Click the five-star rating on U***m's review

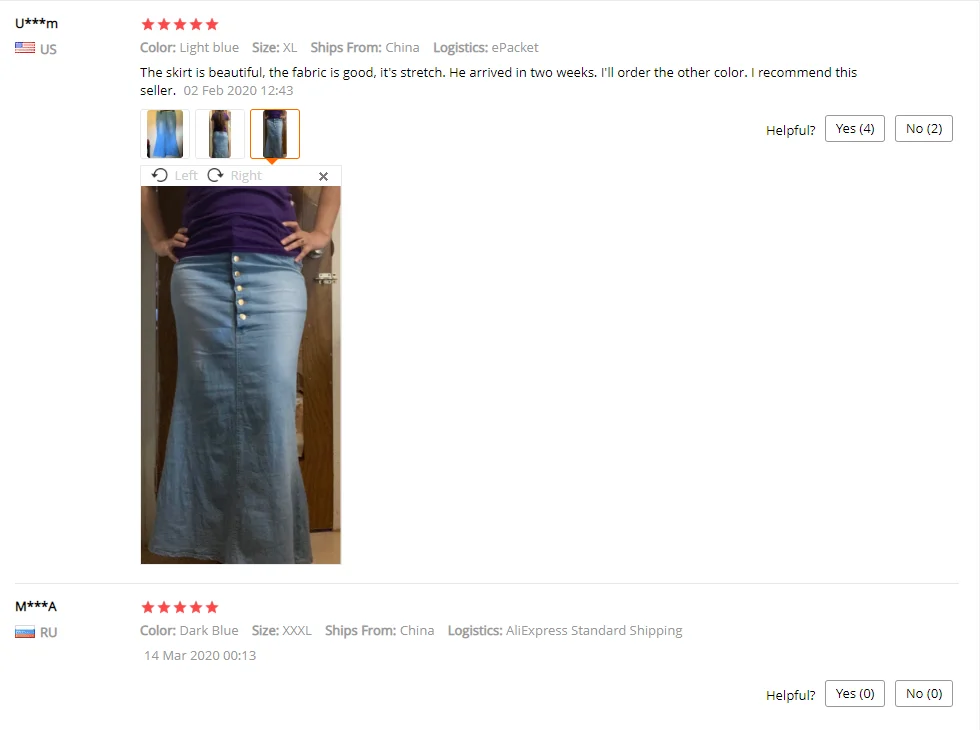point(180,24)
